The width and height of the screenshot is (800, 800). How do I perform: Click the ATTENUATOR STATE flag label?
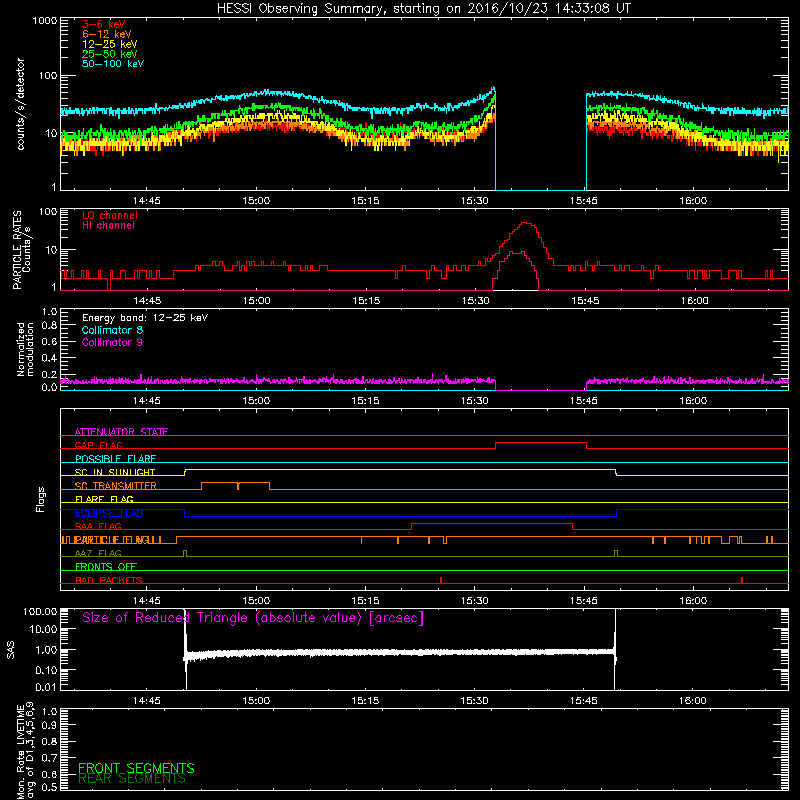pyautogui.click(x=121, y=432)
